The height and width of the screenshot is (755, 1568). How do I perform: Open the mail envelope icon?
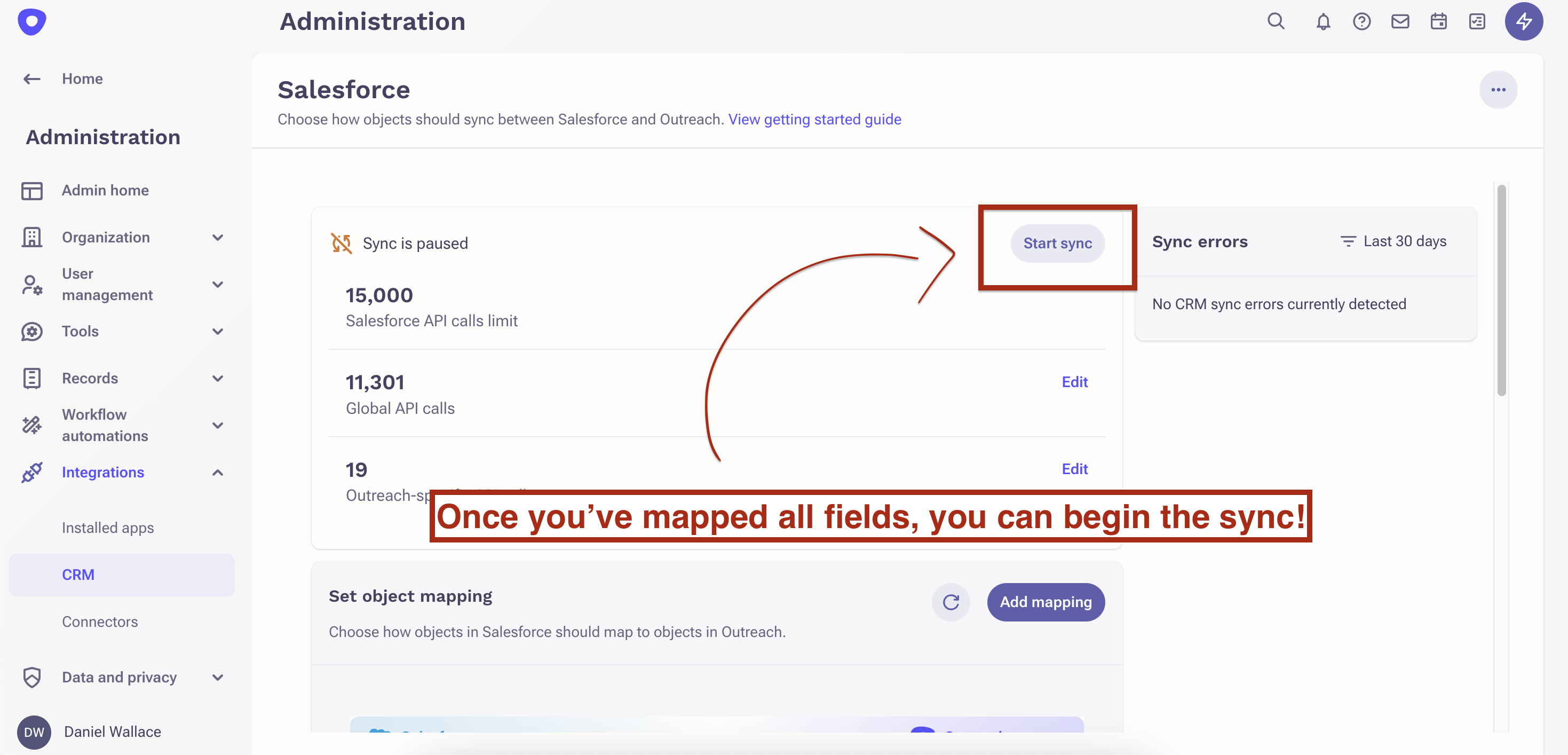tap(1400, 22)
